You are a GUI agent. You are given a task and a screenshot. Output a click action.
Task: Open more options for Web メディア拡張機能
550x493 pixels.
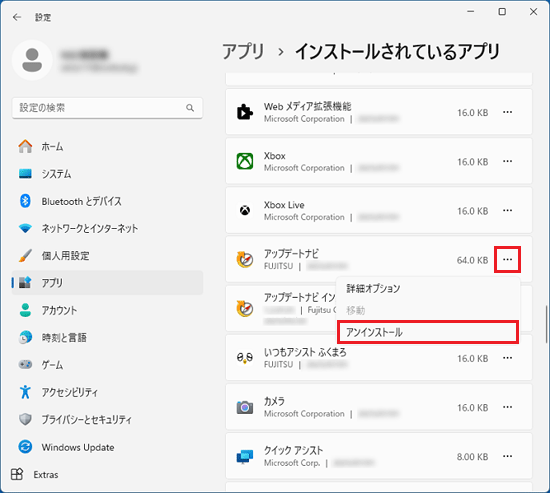pos(508,112)
